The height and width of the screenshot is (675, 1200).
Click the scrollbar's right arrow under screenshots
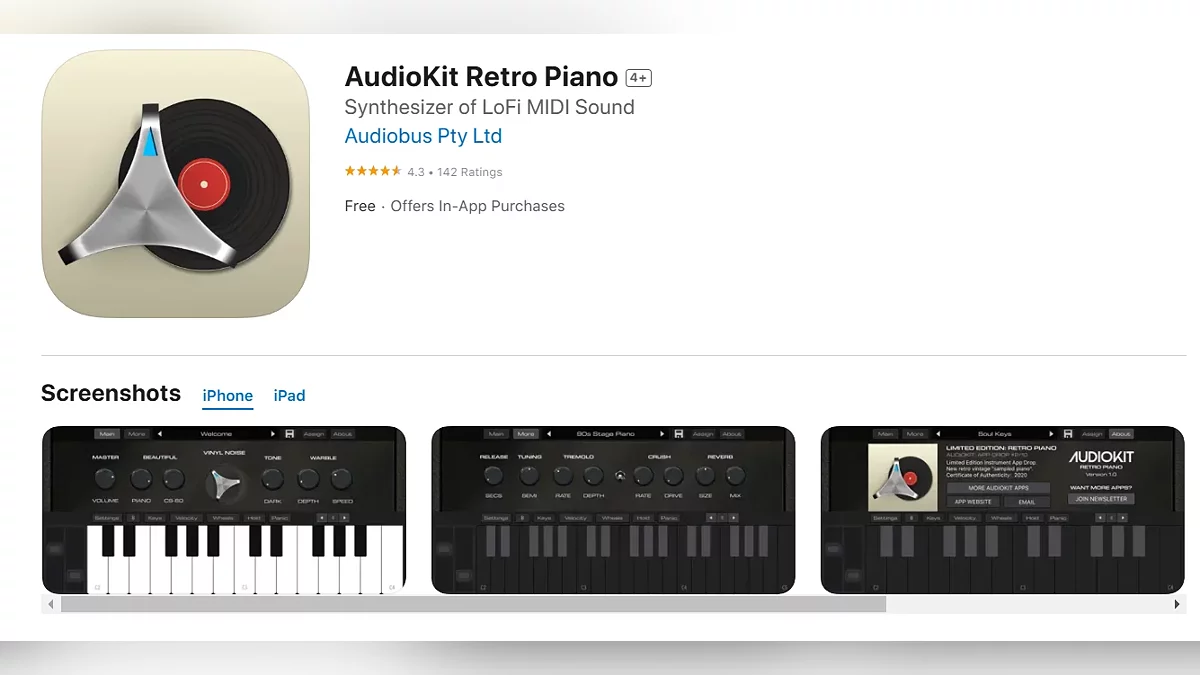[x=1177, y=604]
